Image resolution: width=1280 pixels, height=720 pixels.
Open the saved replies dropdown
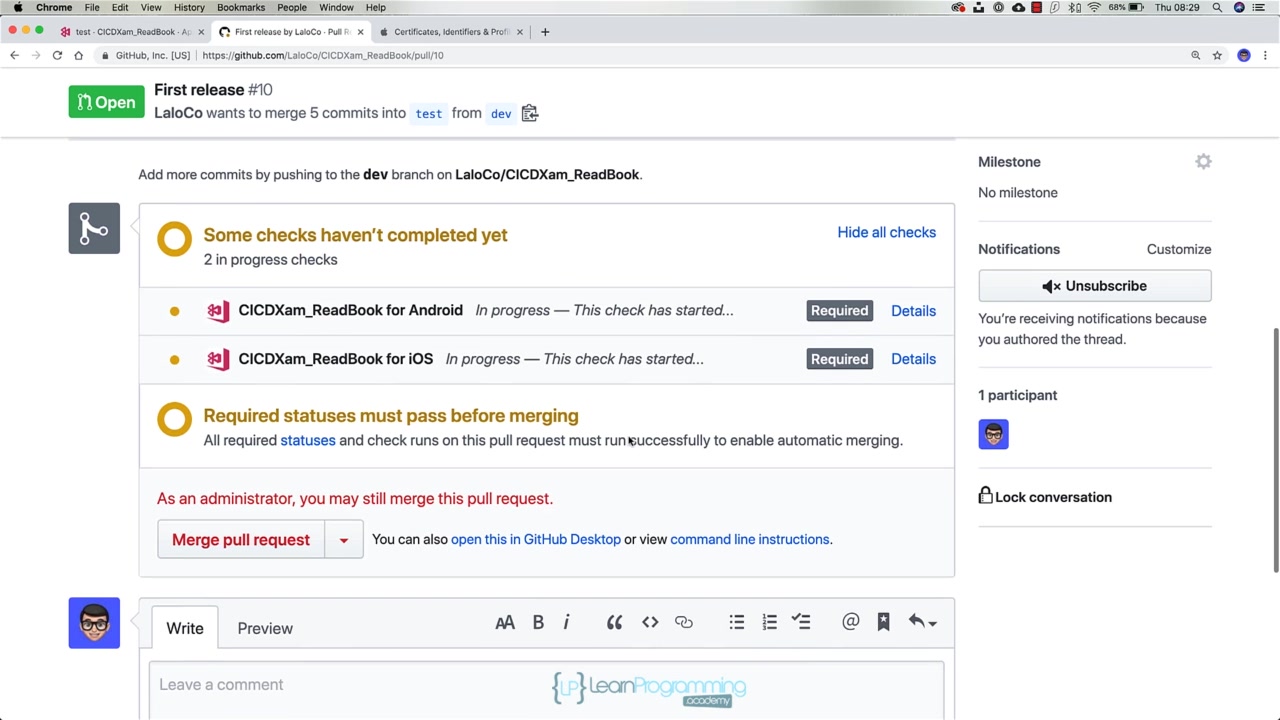point(922,622)
